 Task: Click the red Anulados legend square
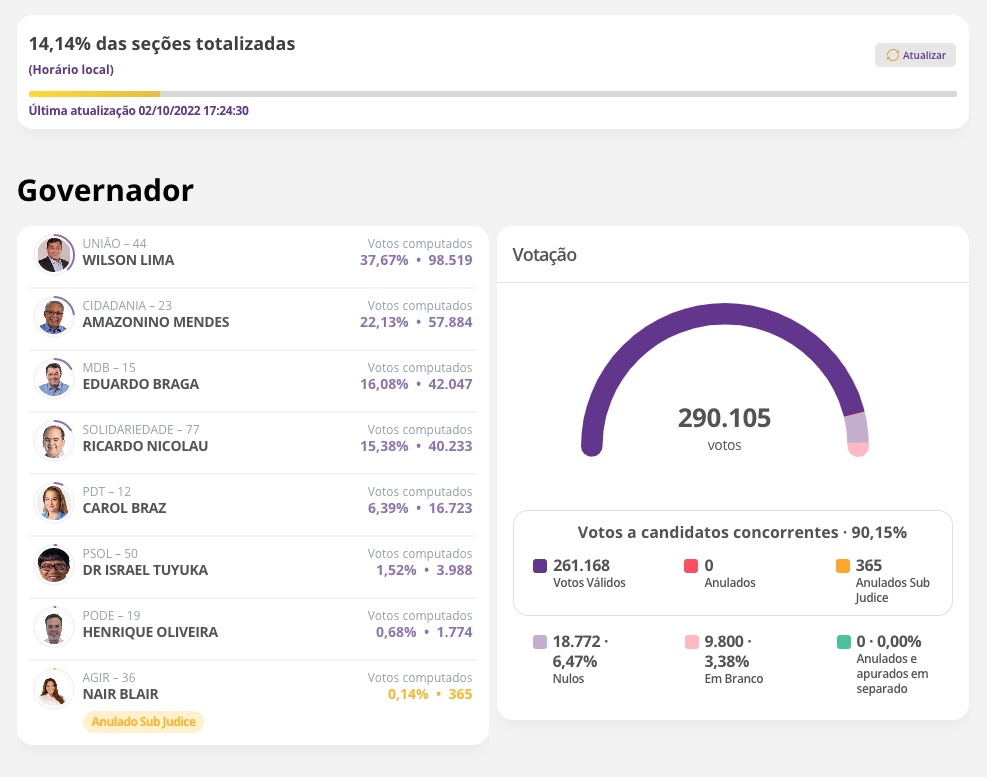pos(691,565)
